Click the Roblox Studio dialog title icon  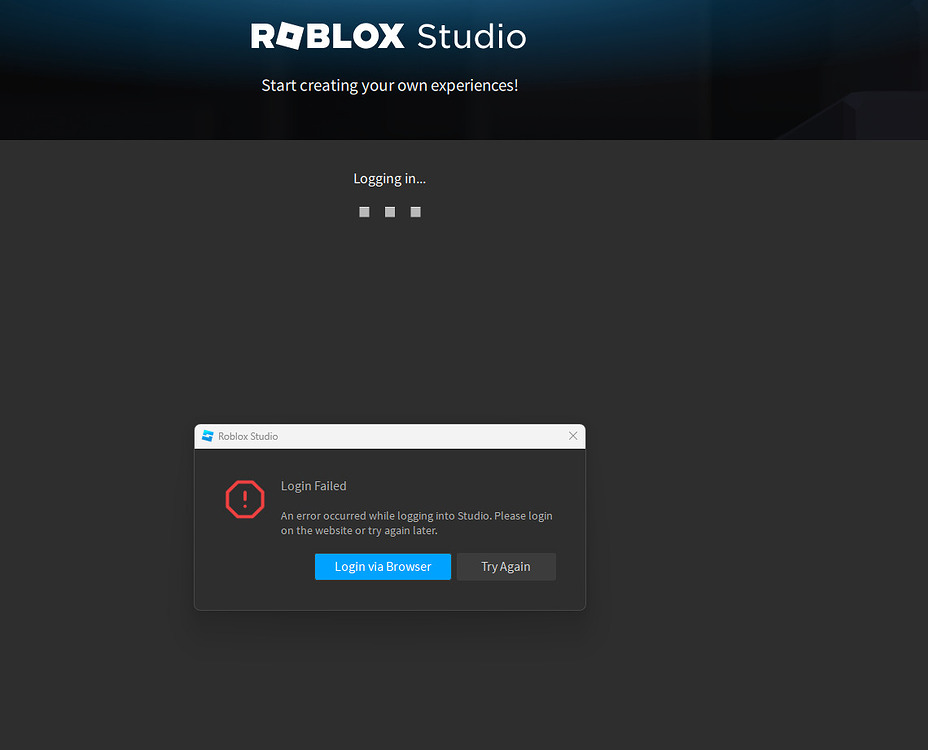point(208,436)
